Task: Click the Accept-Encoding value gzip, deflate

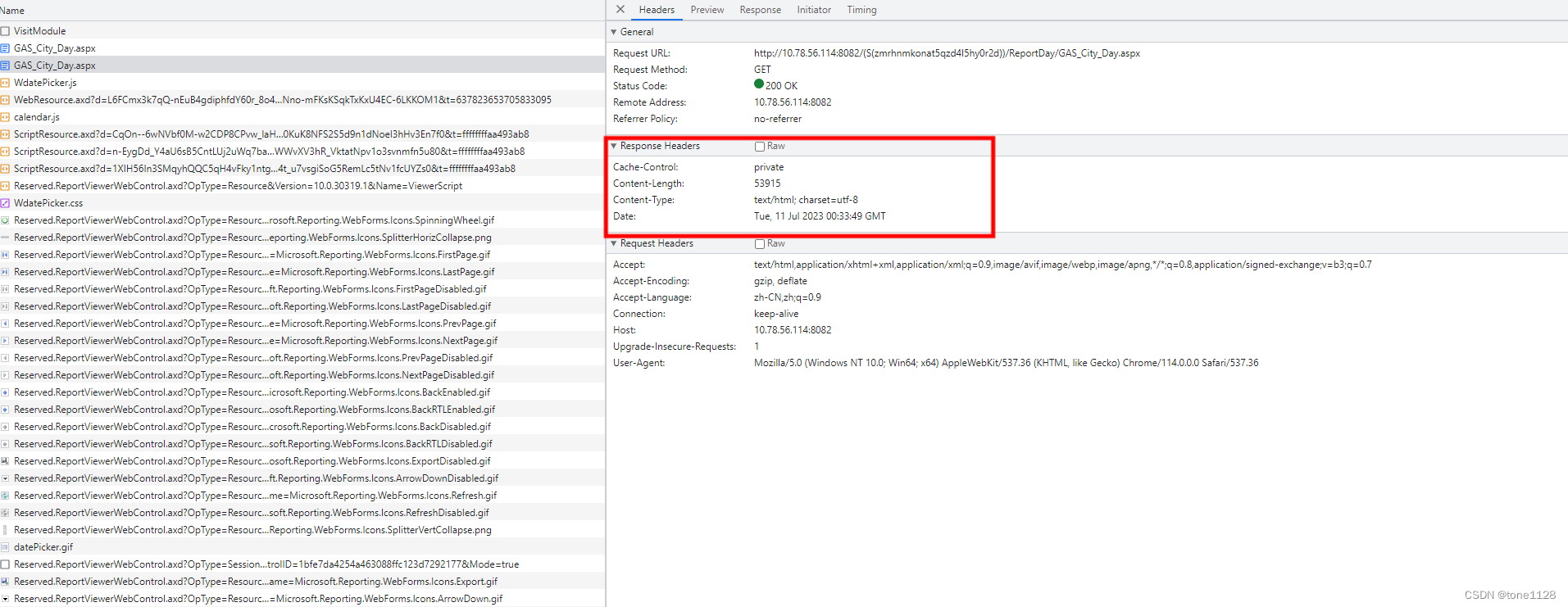Action: tap(780, 281)
